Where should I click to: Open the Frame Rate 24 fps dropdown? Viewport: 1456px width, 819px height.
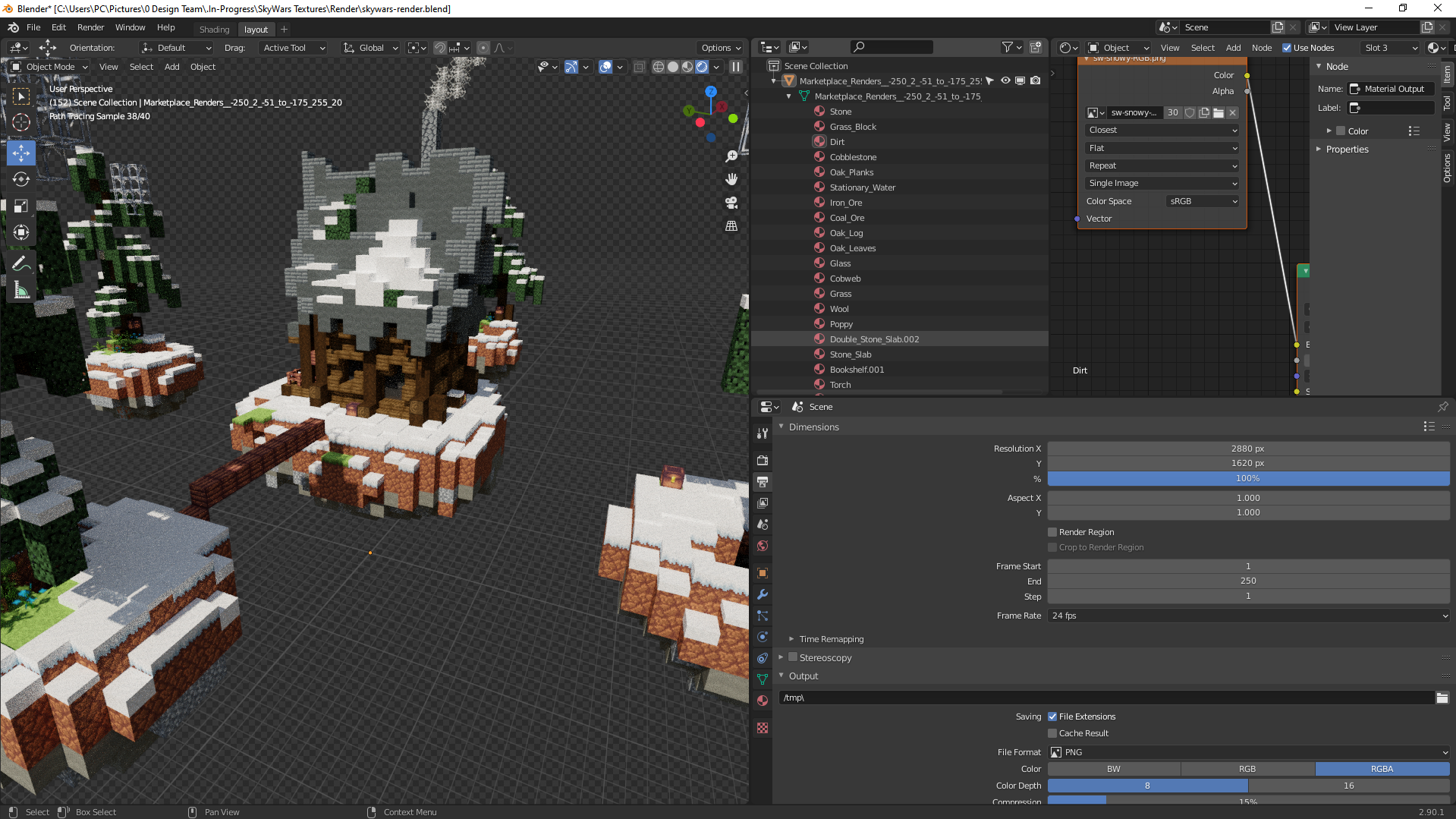click(x=1248, y=616)
